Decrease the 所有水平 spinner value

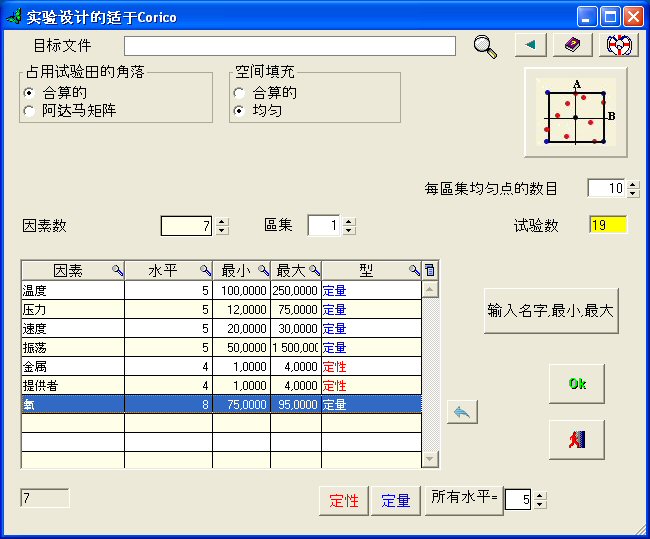(539, 504)
